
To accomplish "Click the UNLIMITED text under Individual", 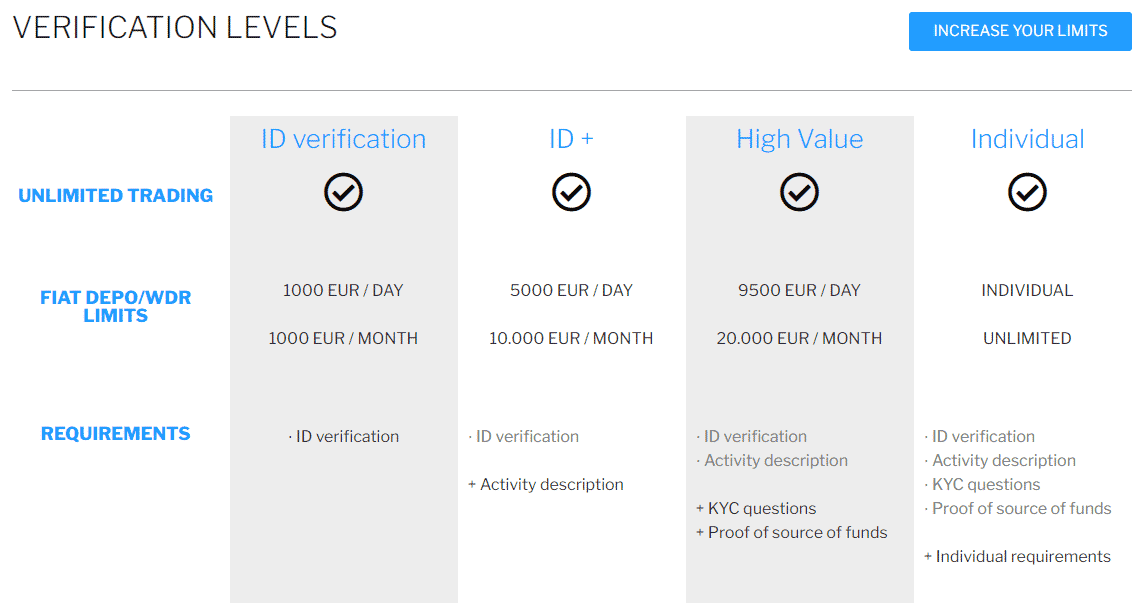I will [1027, 338].
